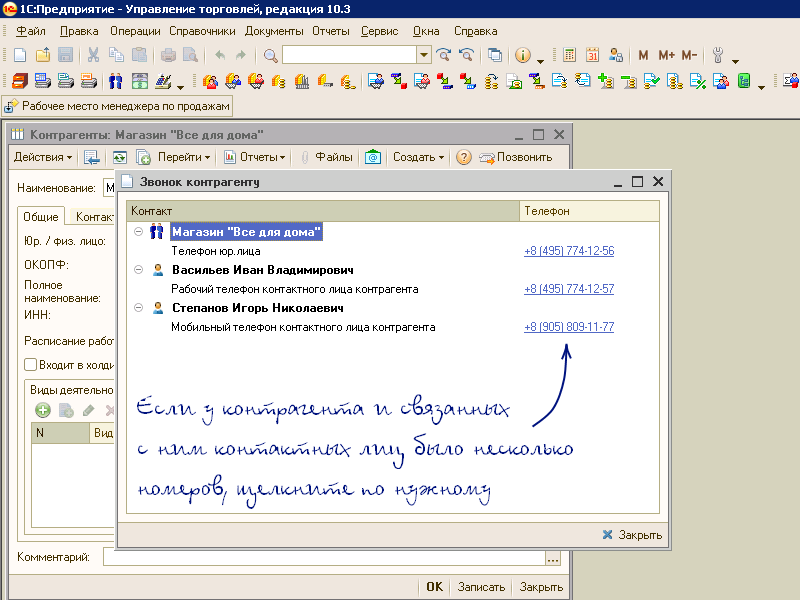Screen dimensions: 800x600
Task: Click the question mark help icon in Контрагенты
Action: pyautogui.click(x=463, y=157)
